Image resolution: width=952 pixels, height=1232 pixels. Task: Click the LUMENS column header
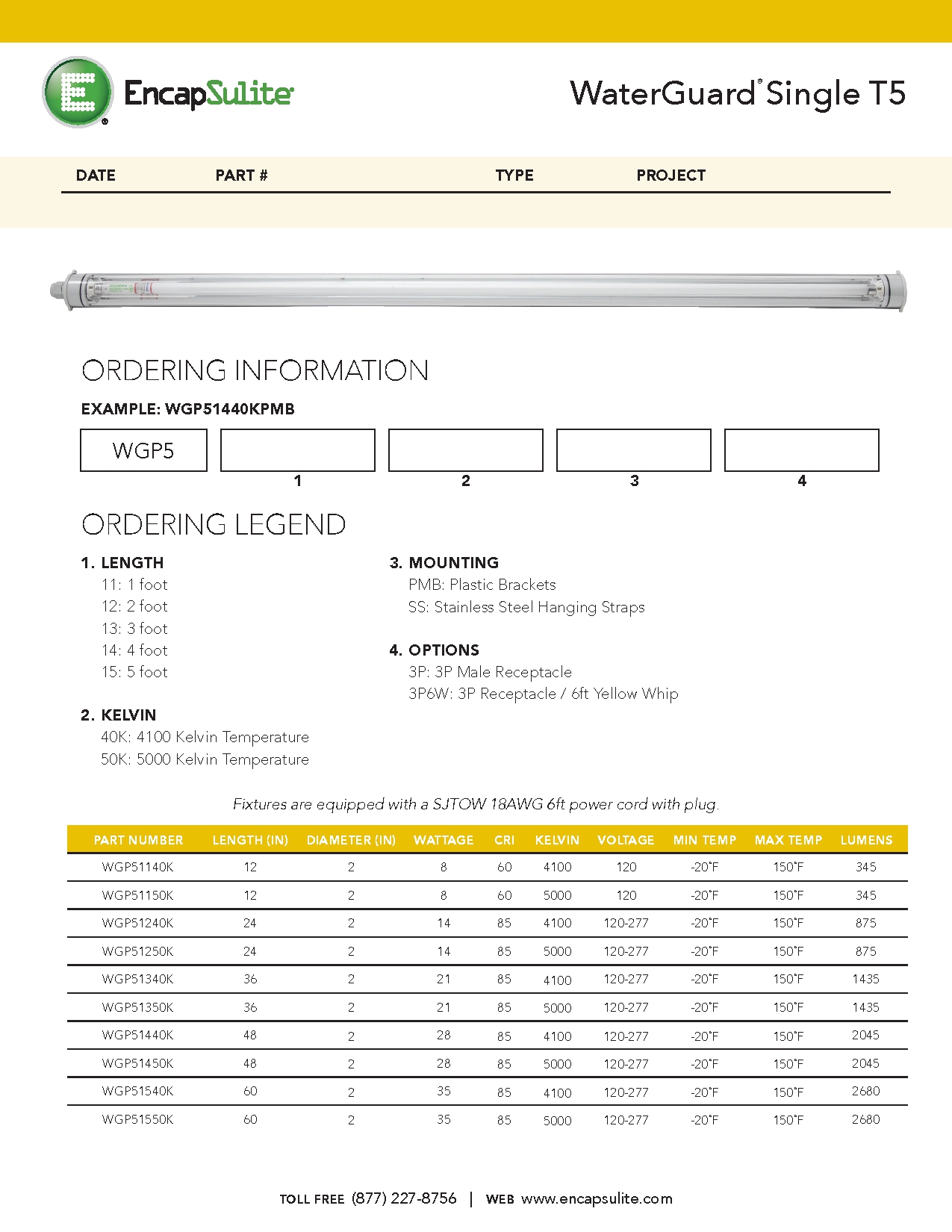[866, 840]
